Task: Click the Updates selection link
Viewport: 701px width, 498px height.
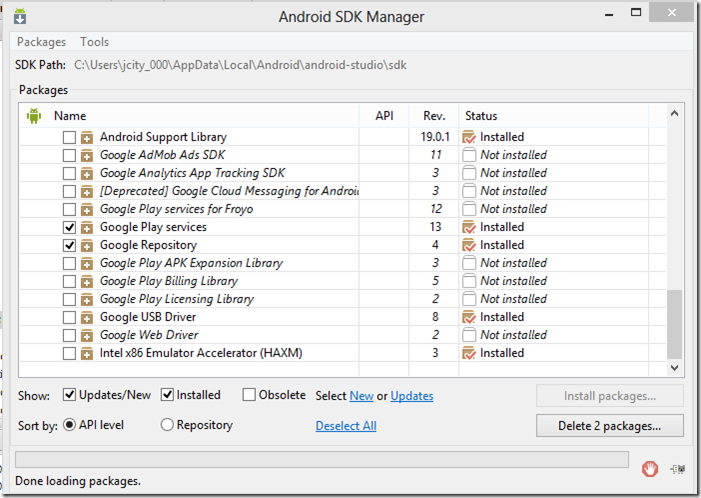Action: click(x=412, y=396)
